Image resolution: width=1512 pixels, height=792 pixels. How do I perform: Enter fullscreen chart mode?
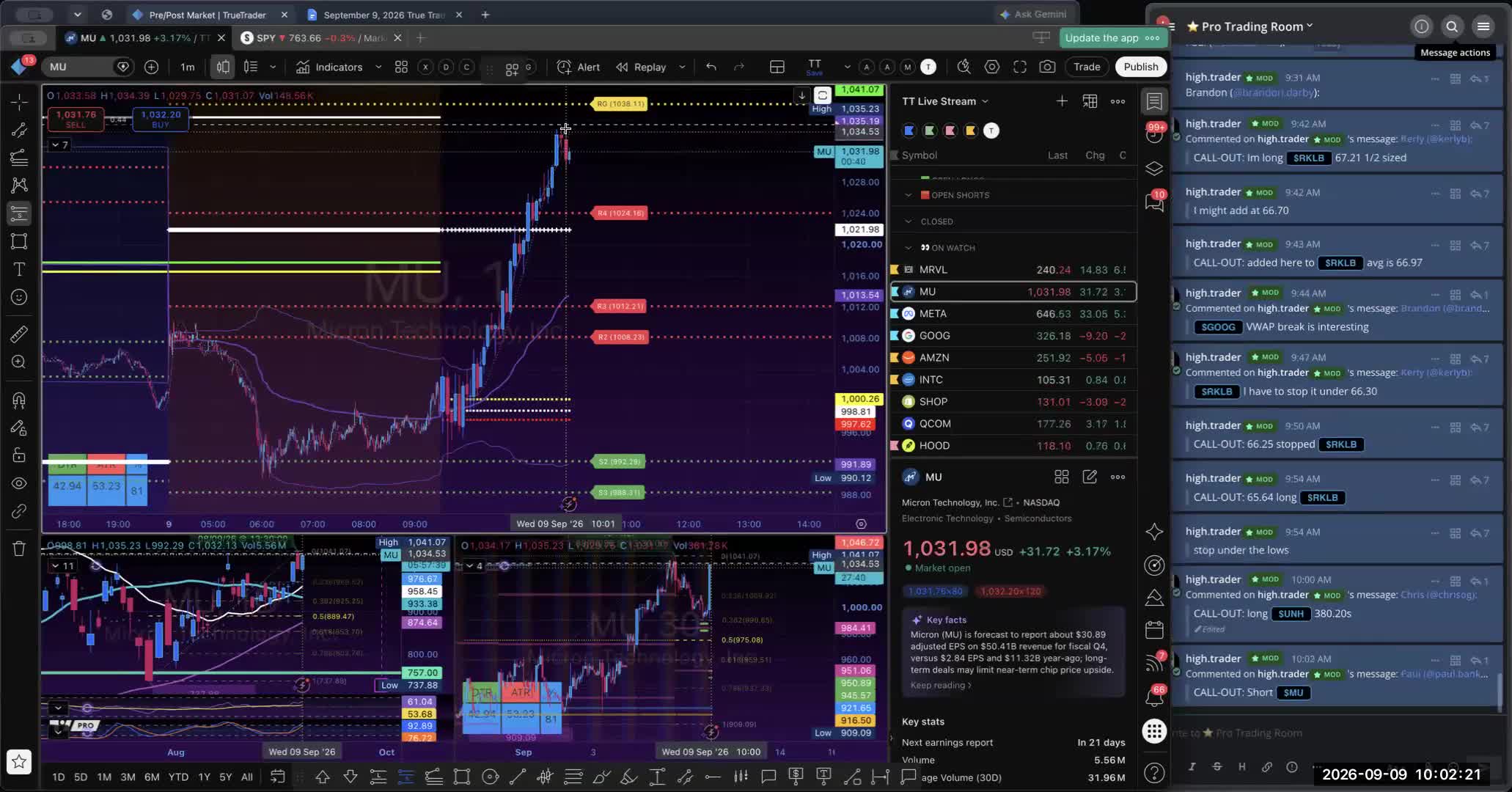coord(1020,67)
